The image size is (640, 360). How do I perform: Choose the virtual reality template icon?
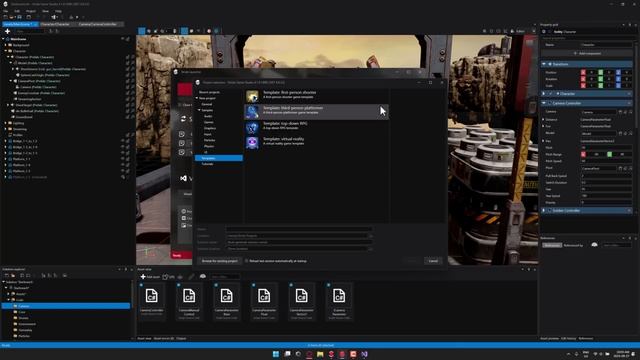click(252, 142)
